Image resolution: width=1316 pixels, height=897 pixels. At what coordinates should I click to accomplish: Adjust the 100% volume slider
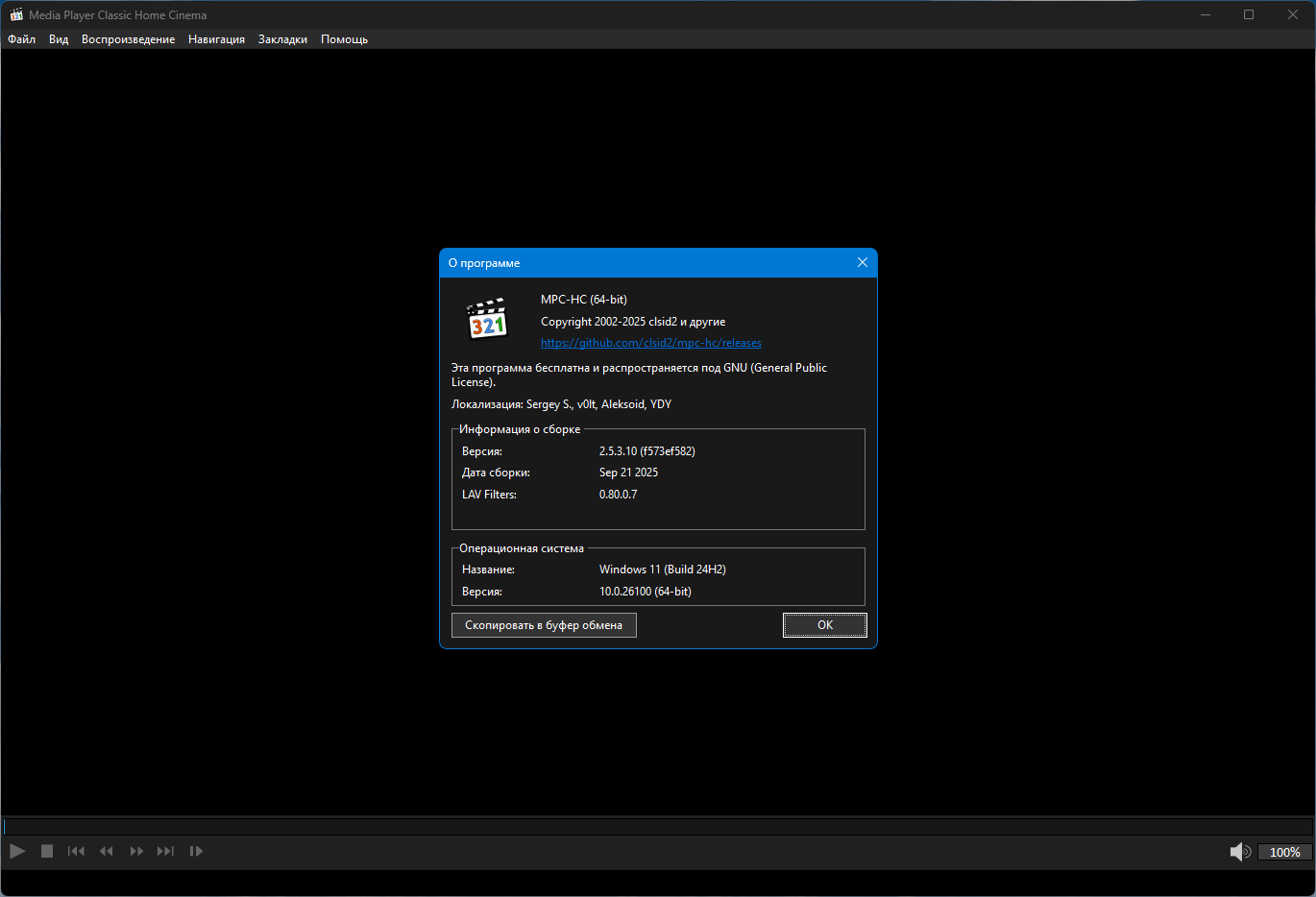coord(1284,852)
